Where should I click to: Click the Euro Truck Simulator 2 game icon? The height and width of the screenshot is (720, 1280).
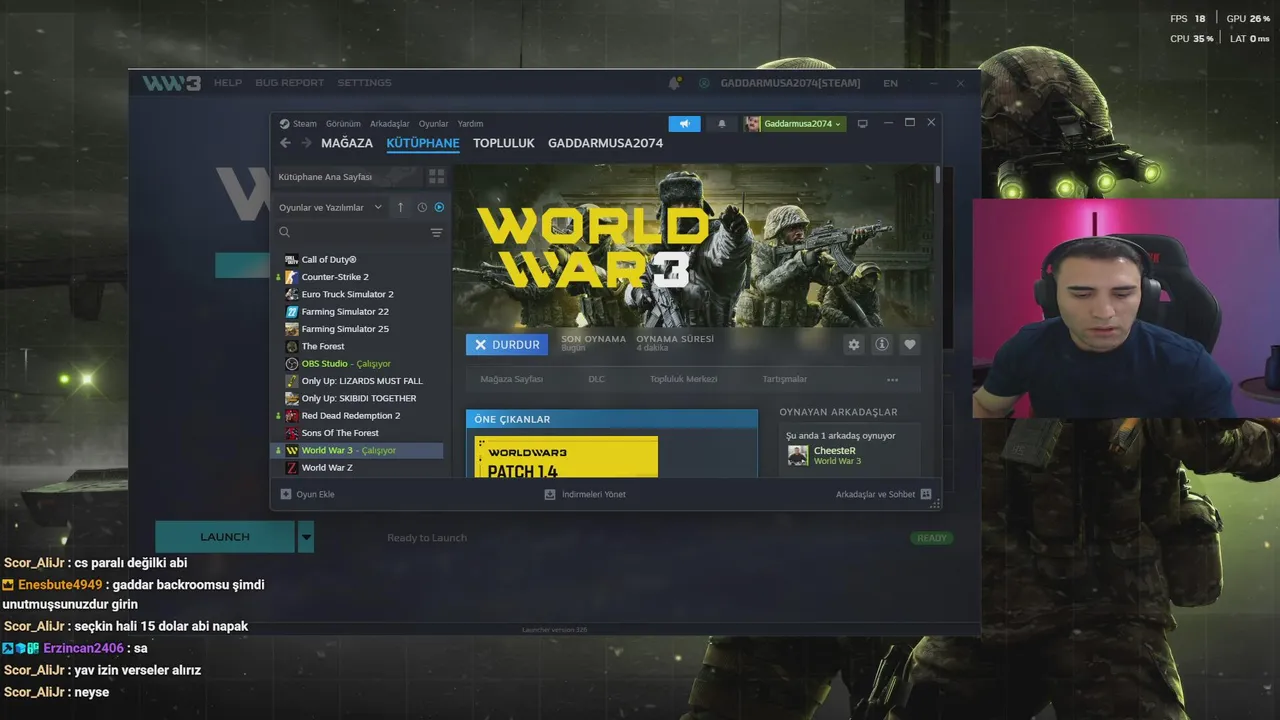click(x=291, y=294)
